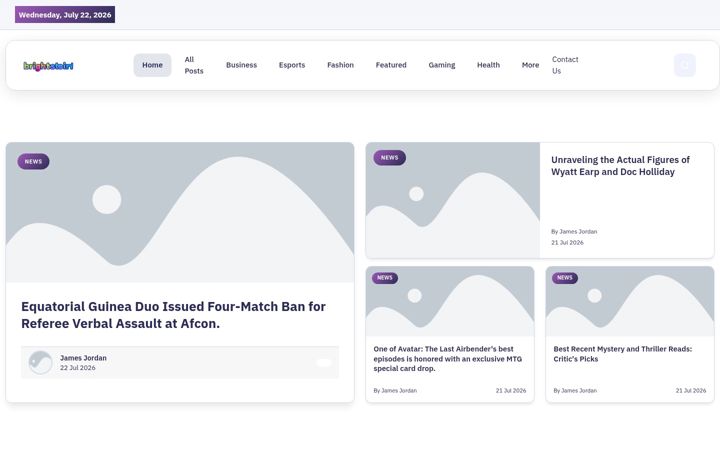Click the small pill icon in author bar

coord(324,363)
